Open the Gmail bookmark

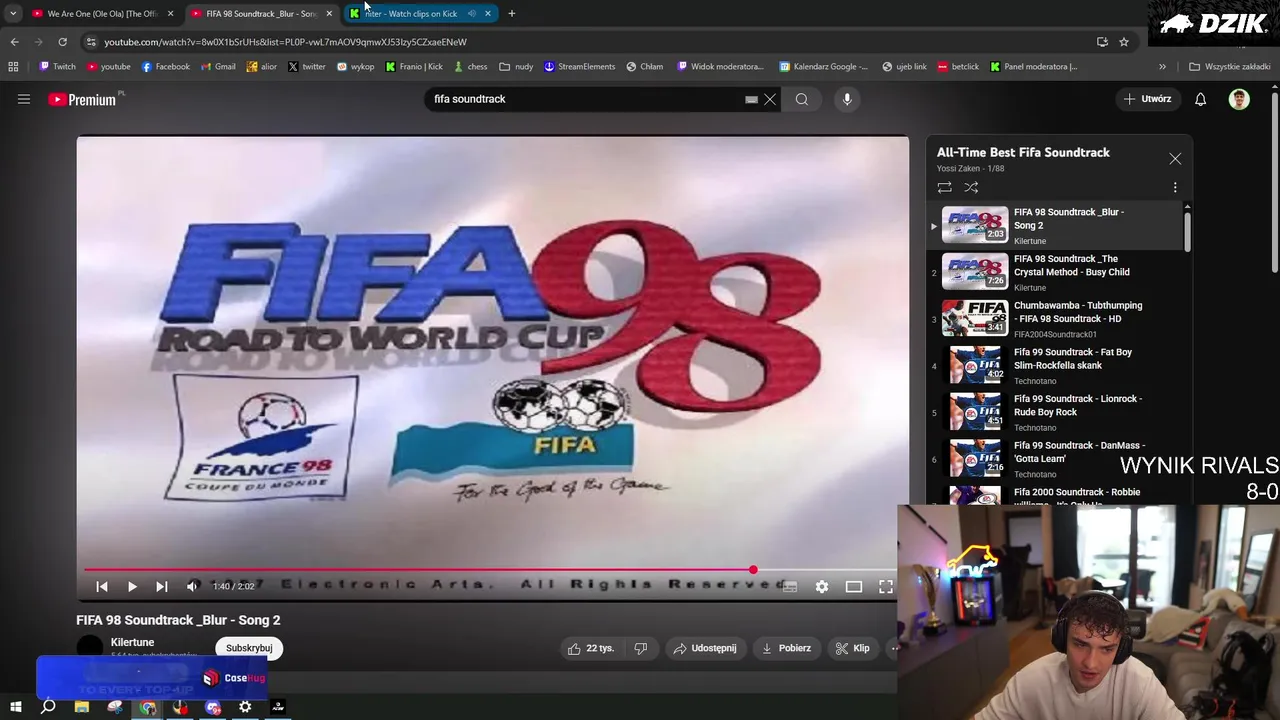coord(218,67)
